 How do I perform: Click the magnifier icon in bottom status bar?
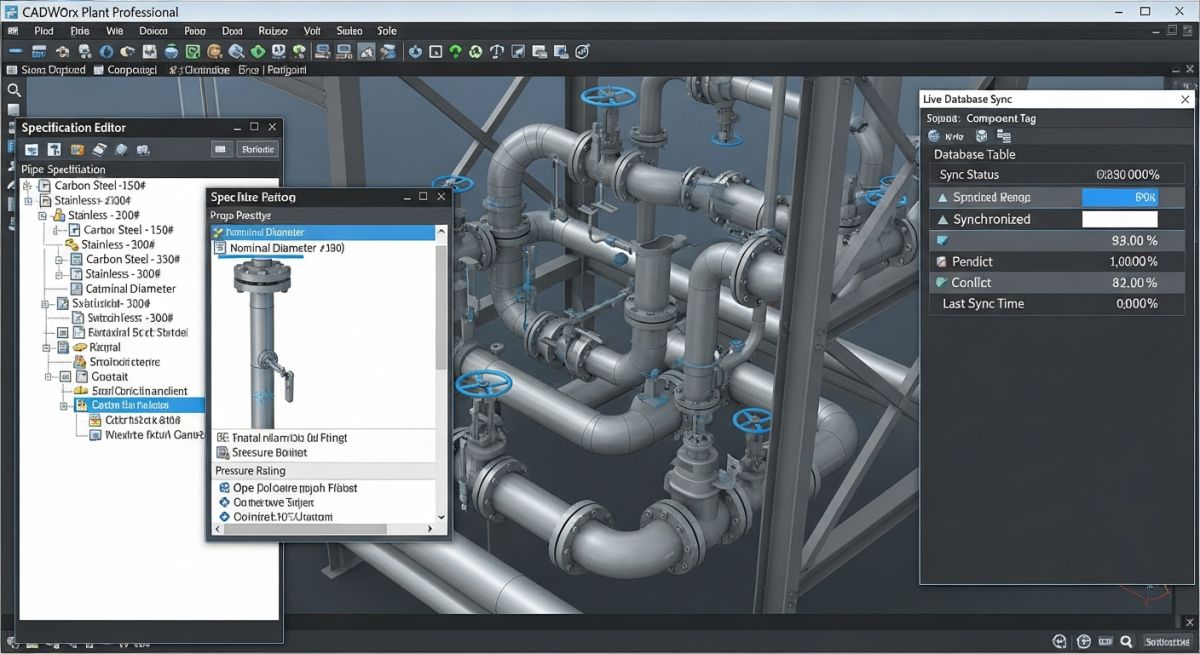pos(1125,642)
